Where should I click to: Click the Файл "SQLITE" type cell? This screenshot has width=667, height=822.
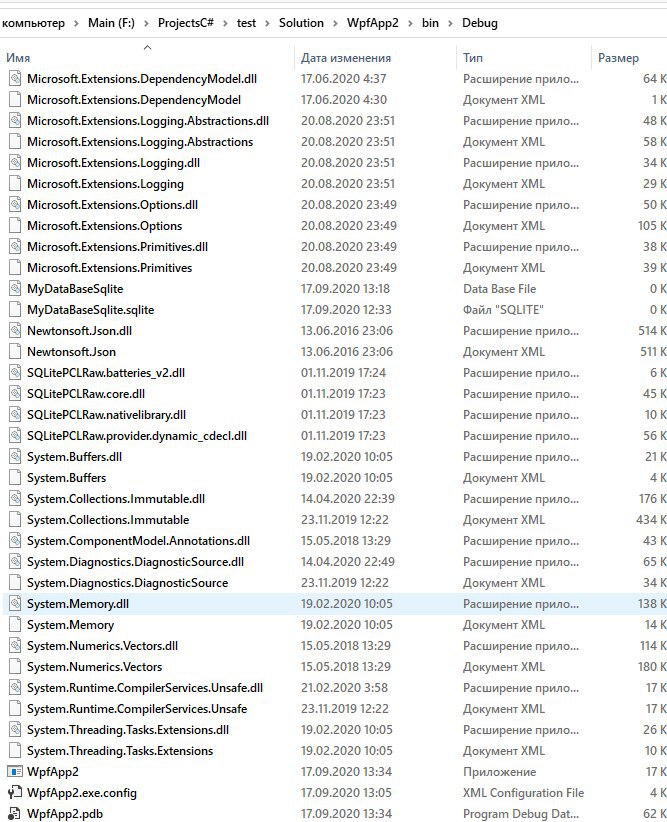coord(503,310)
